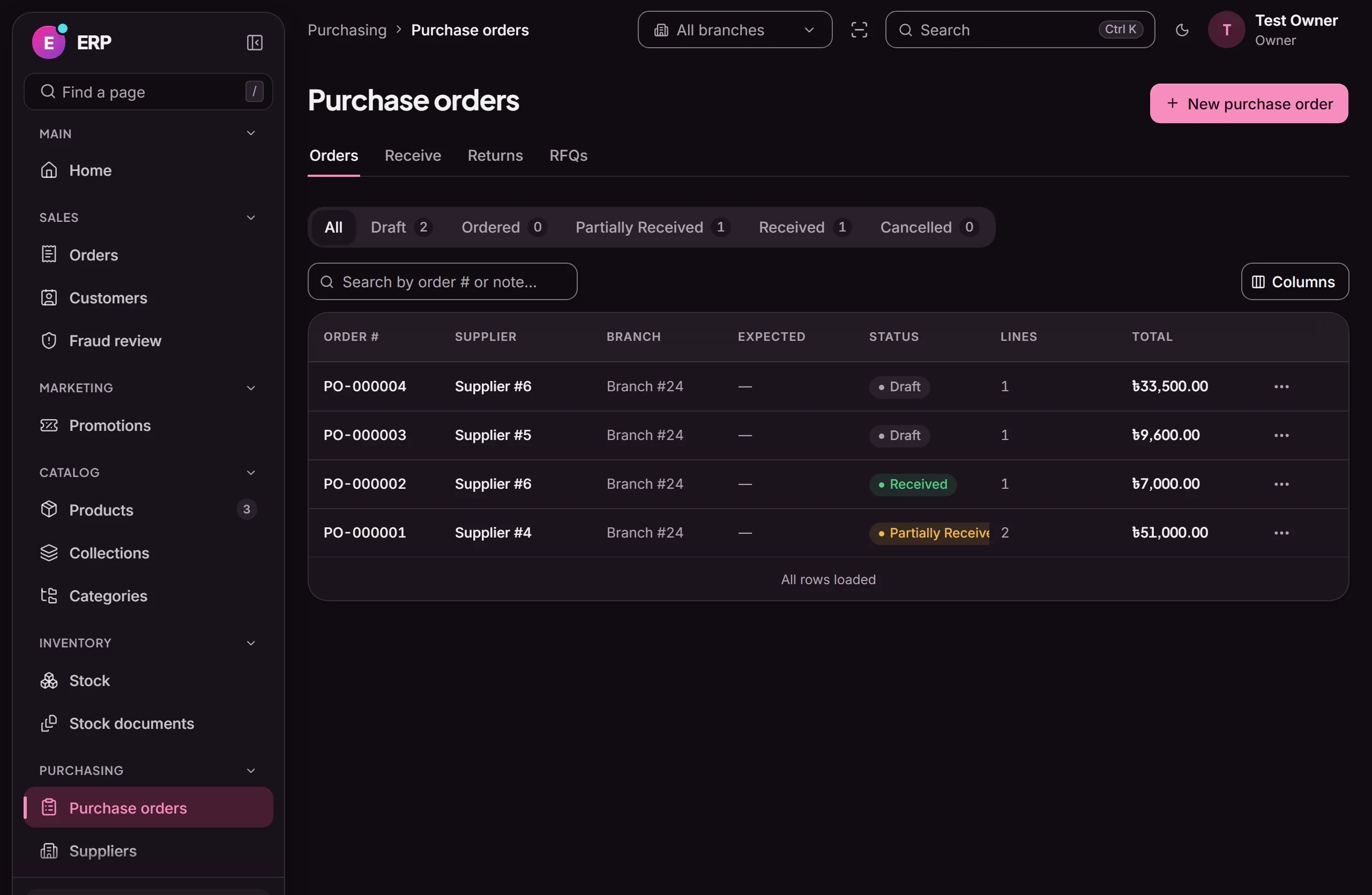Filter by Received status
The width and height of the screenshot is (1372, 895).
tap(805, 228)
